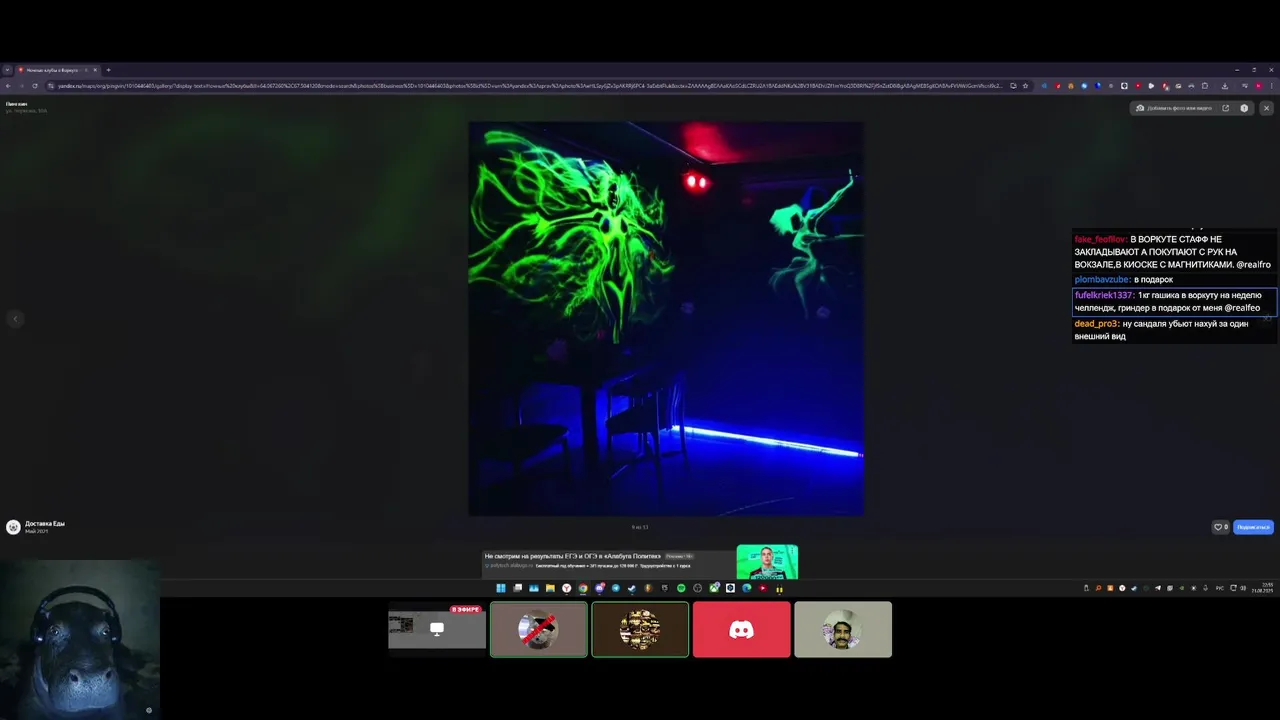Open the Xbox app from the taskbar
Screen dimensions: 1280x720
[x=714, y=588]
